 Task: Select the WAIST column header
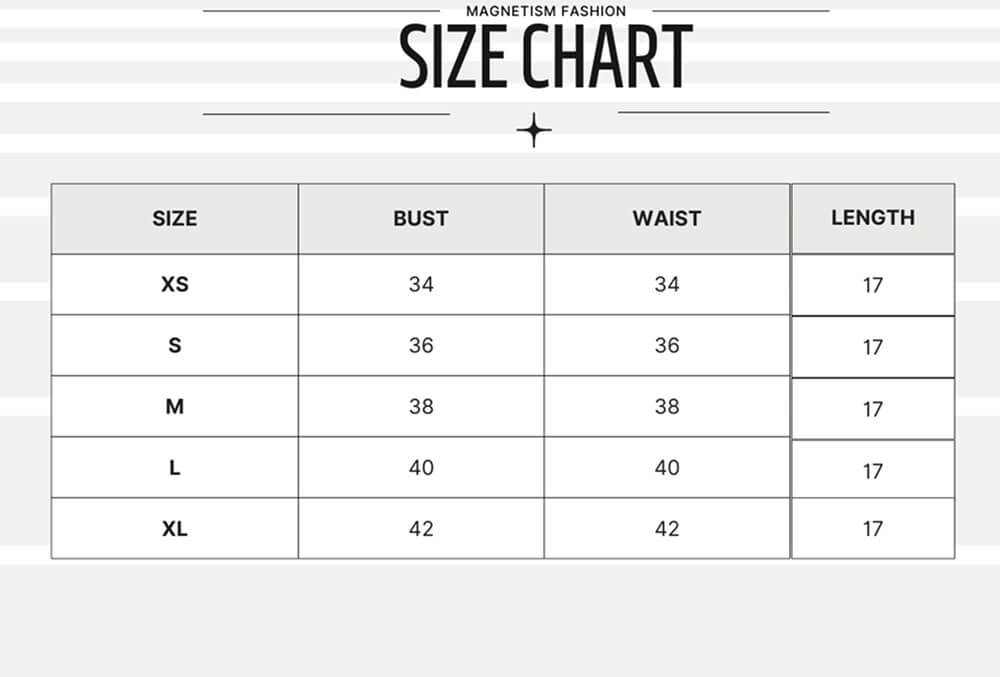[667, 218]
